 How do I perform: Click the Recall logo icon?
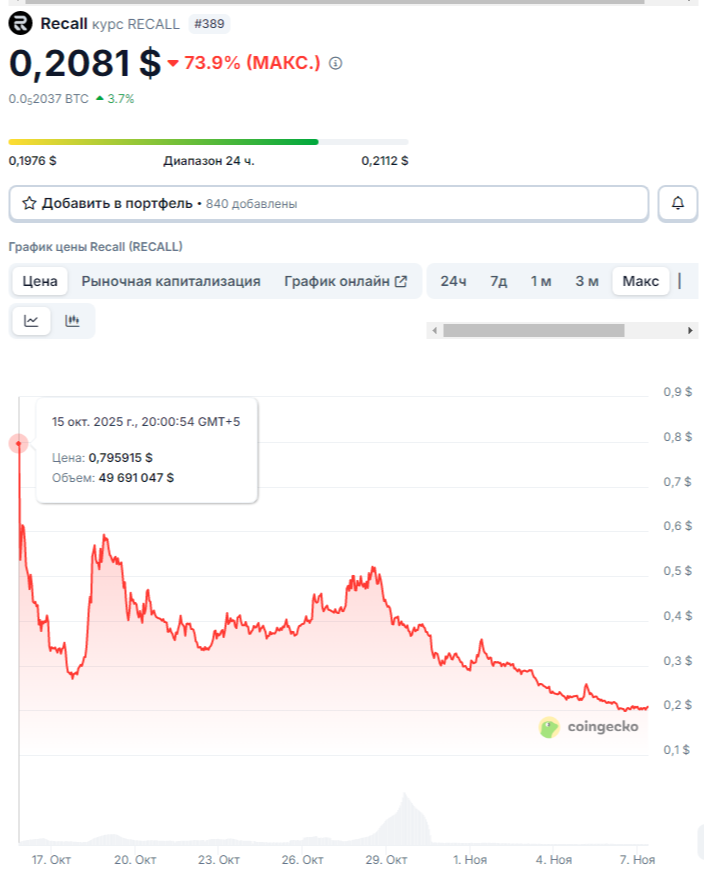(20, 23)
